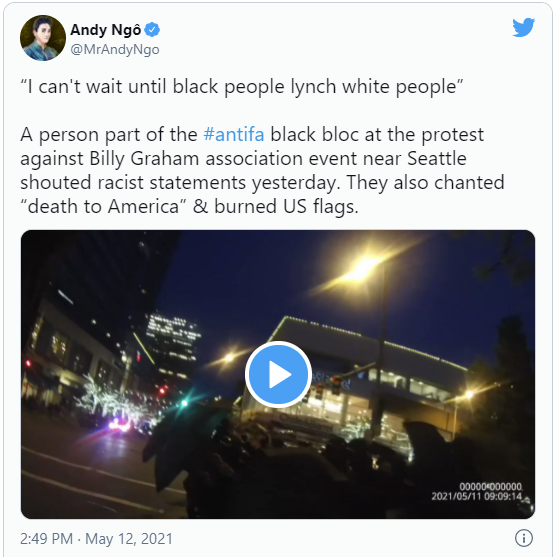Click the "death to America" text line

(x=189, y=206)
